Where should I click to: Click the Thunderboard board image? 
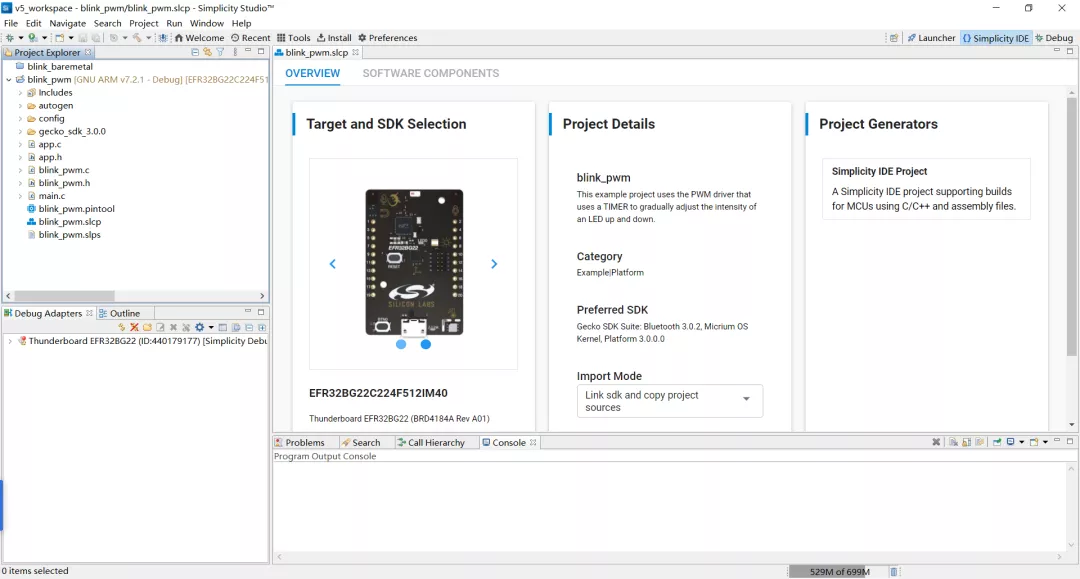click(414, 262)
